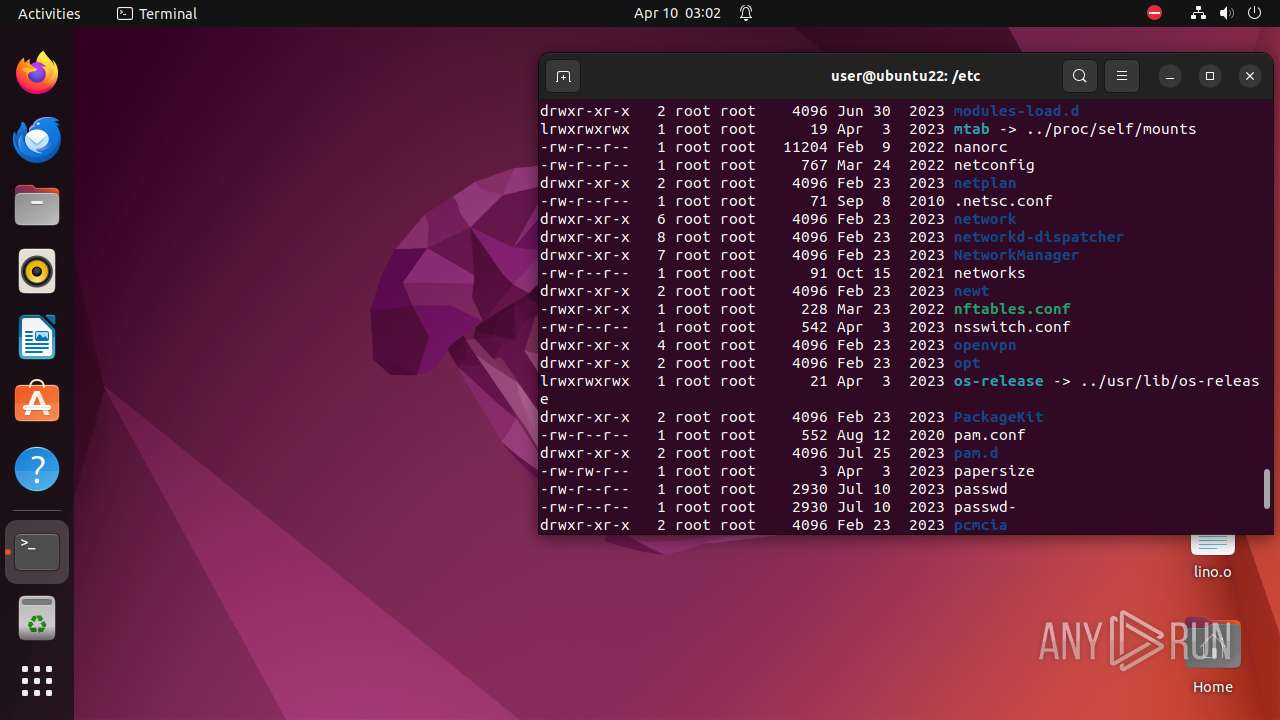Click the newt directory name

tap(972, 291)
